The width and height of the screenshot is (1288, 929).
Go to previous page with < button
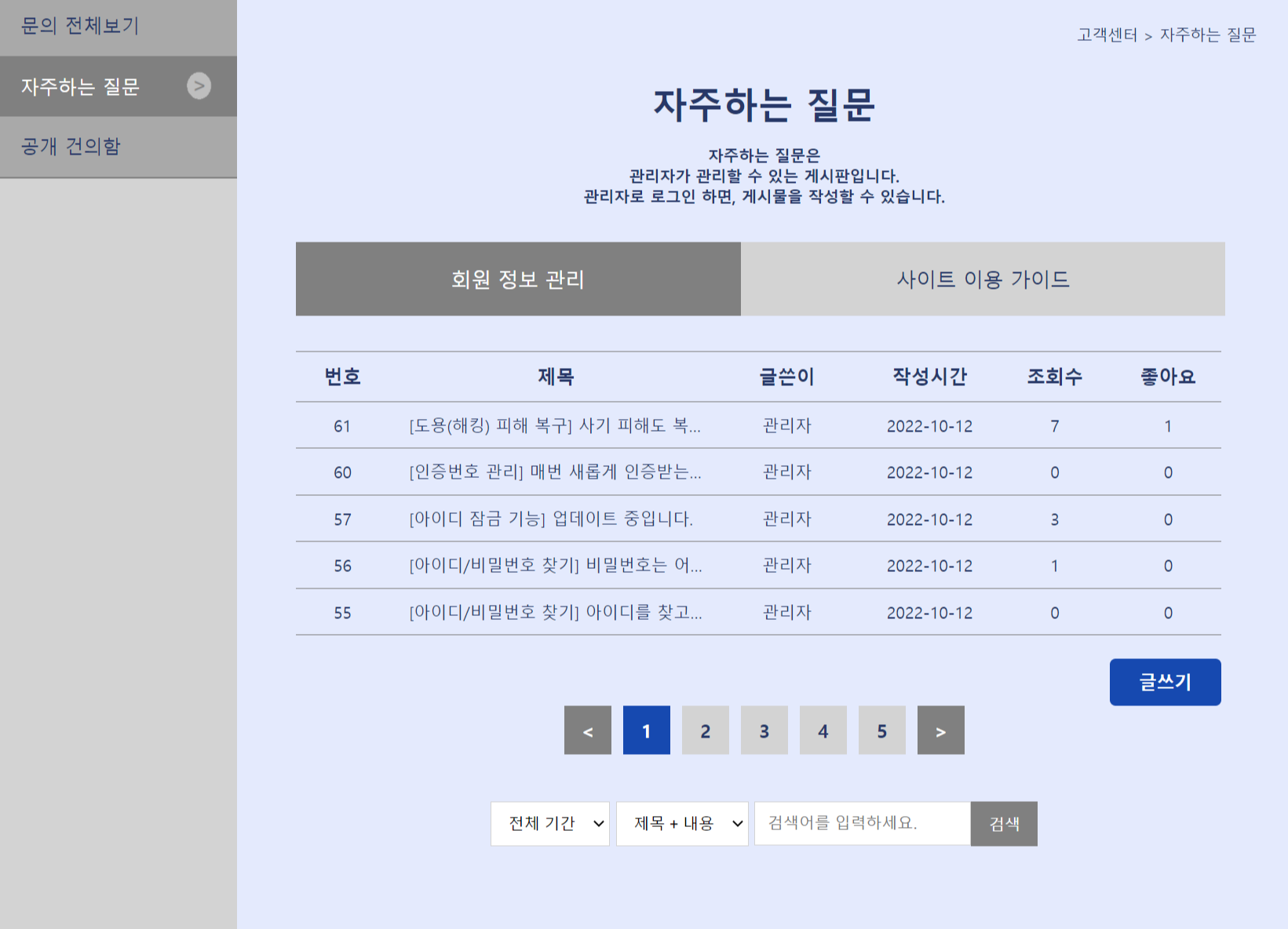coord(588,730)
